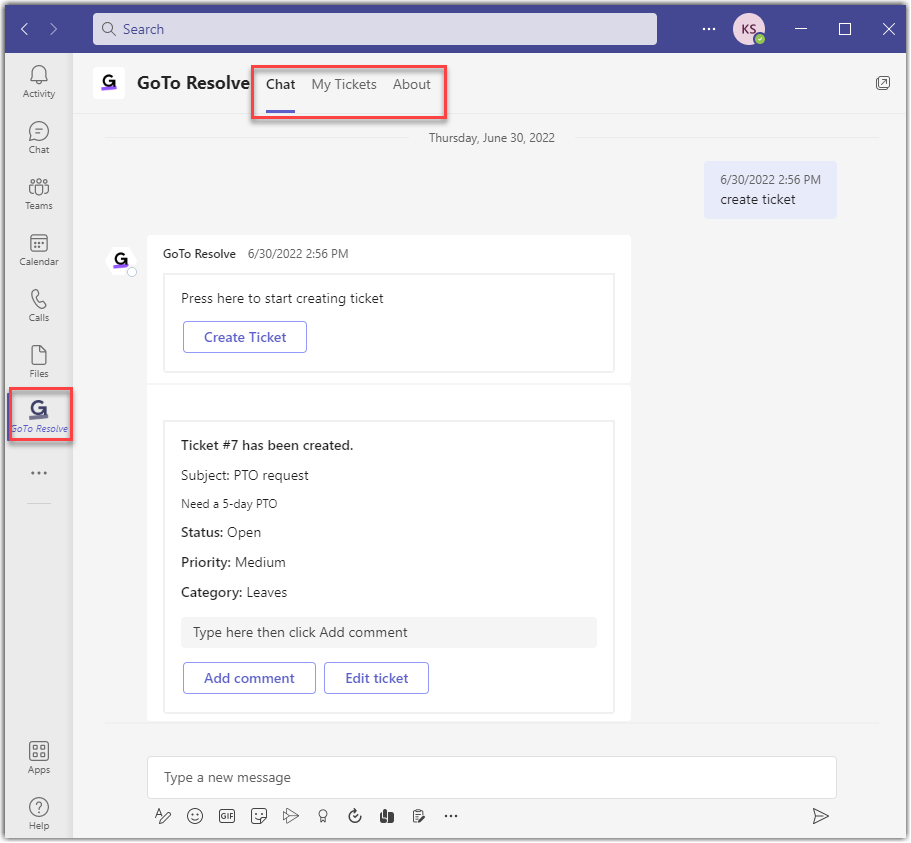This screenshot has height=843, width=911.
Task: Open the About tab
Action: coord(411,85)
